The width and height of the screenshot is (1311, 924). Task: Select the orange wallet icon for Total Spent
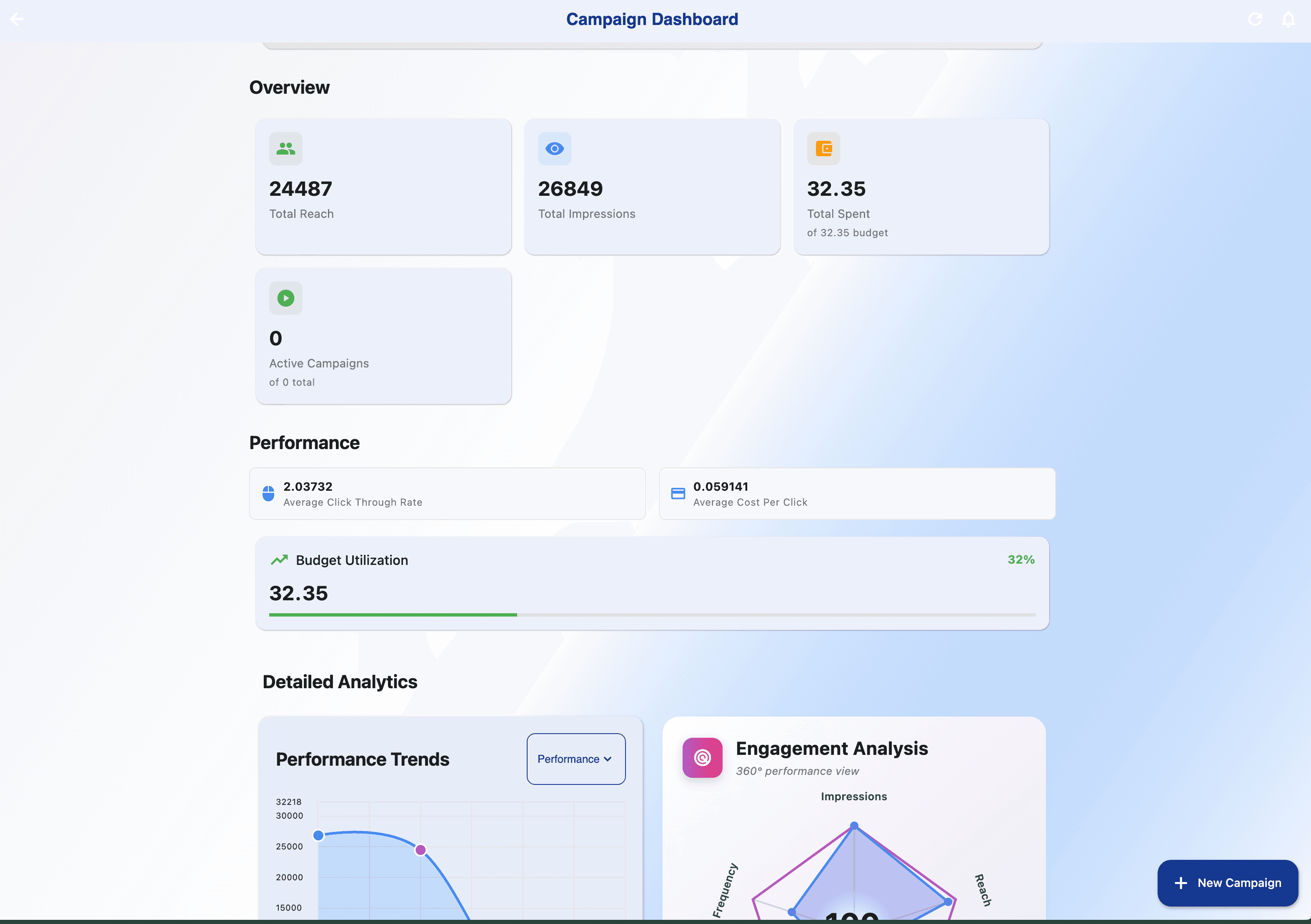click(824, 148)
